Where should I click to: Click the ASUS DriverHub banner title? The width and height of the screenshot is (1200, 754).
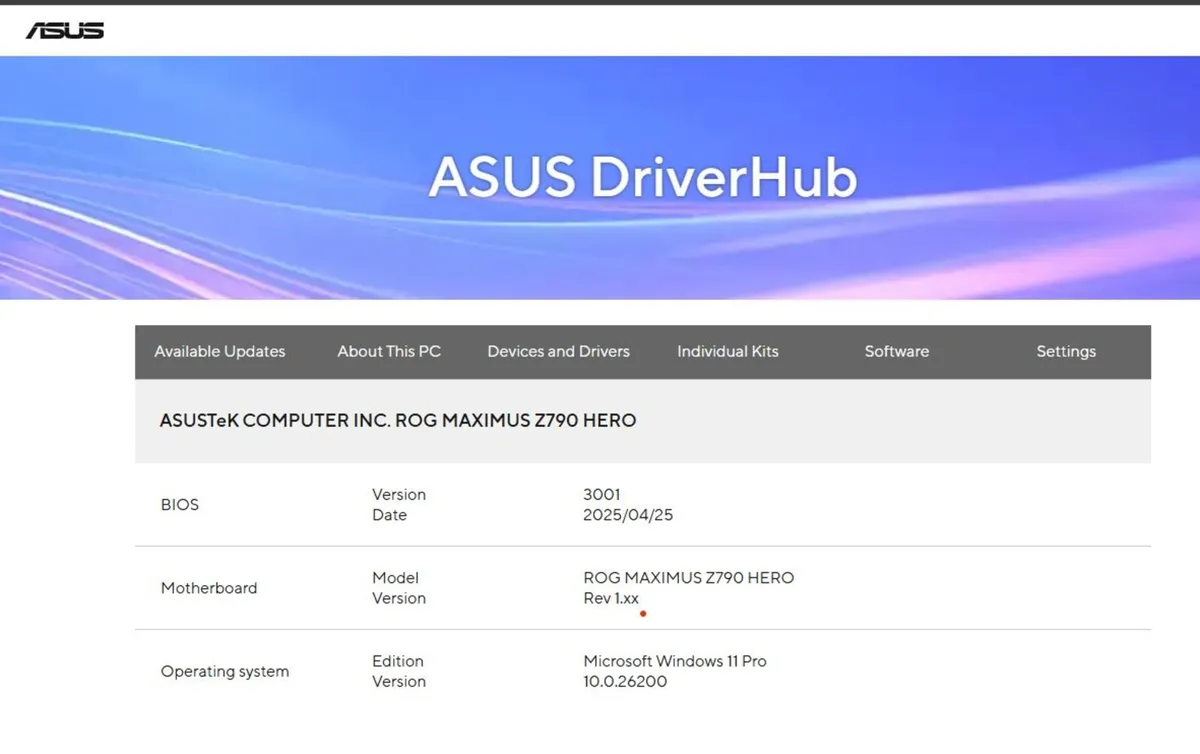(x=643, y=177)
